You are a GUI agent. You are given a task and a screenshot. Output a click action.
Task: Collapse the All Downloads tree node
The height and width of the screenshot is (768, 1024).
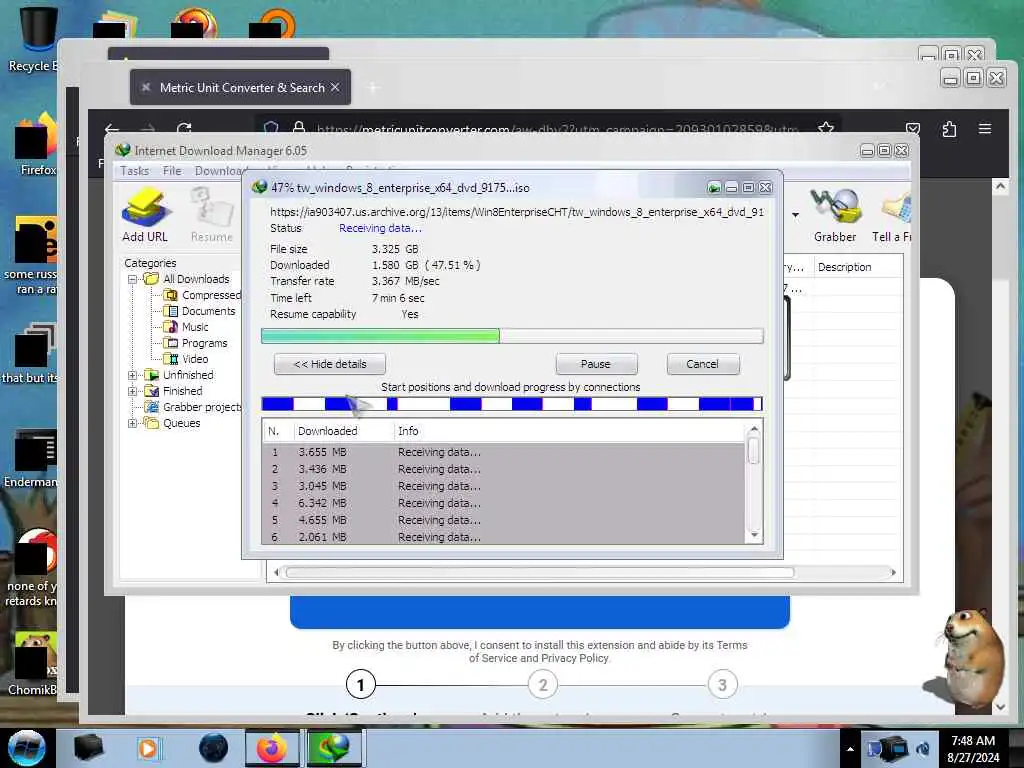[x=133, y=279]
